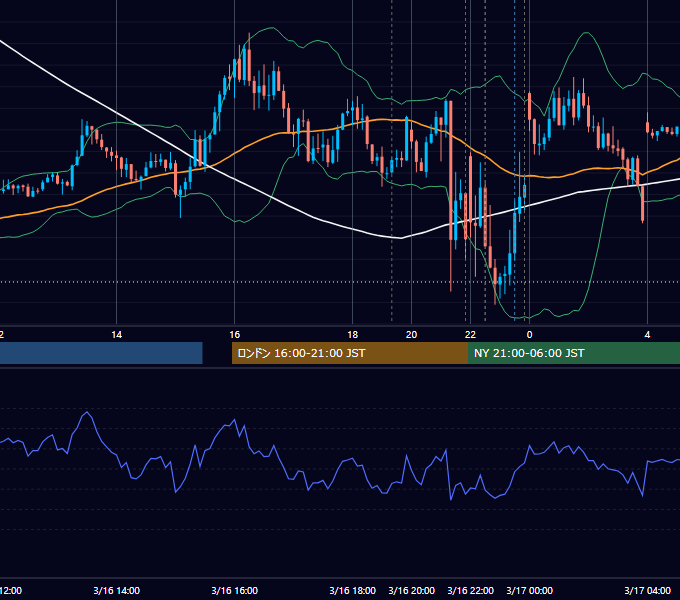Click the 22 hour axis label

click(x=471, y=335)
